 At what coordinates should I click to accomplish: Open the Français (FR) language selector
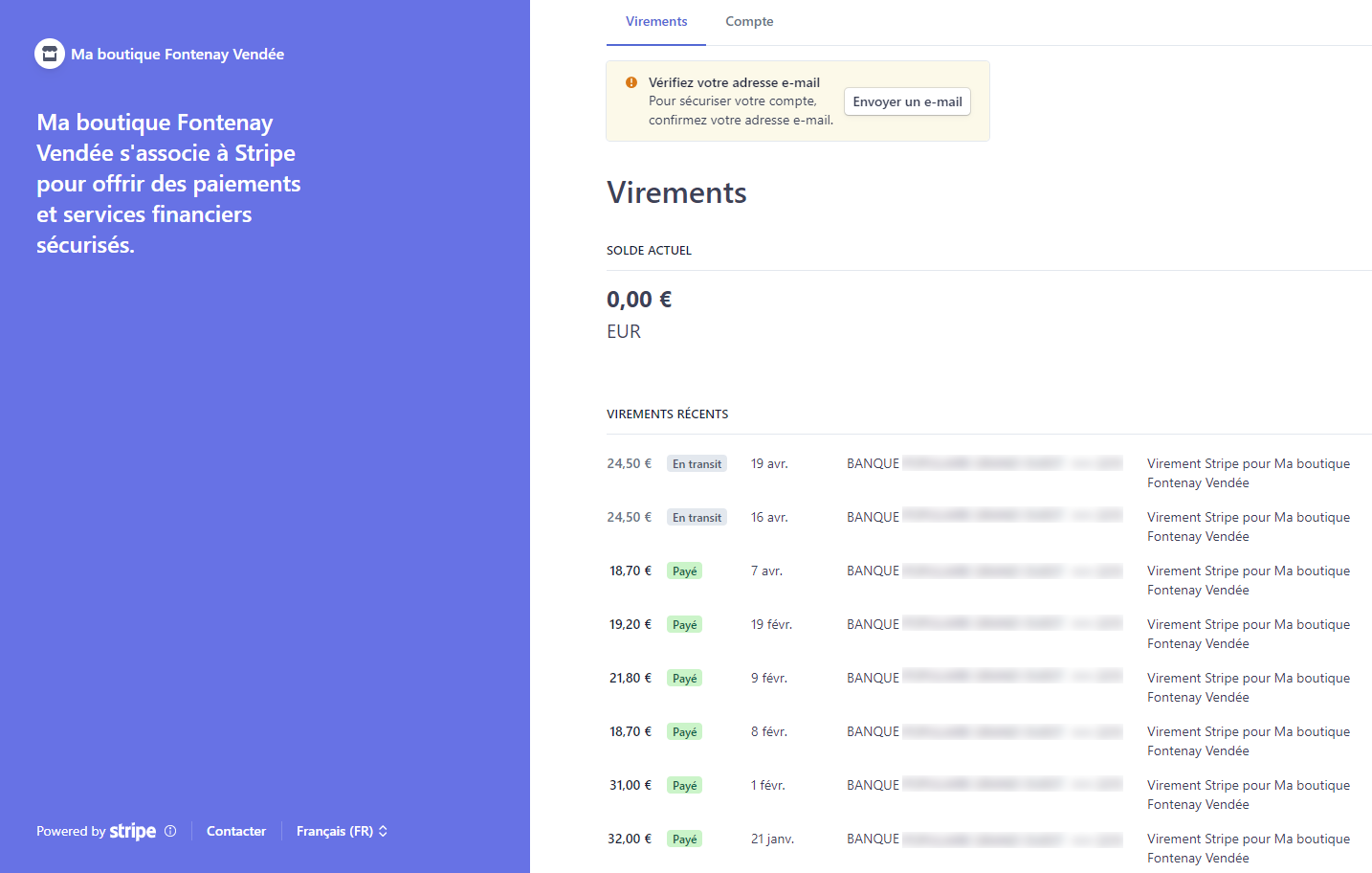point(342,831)
